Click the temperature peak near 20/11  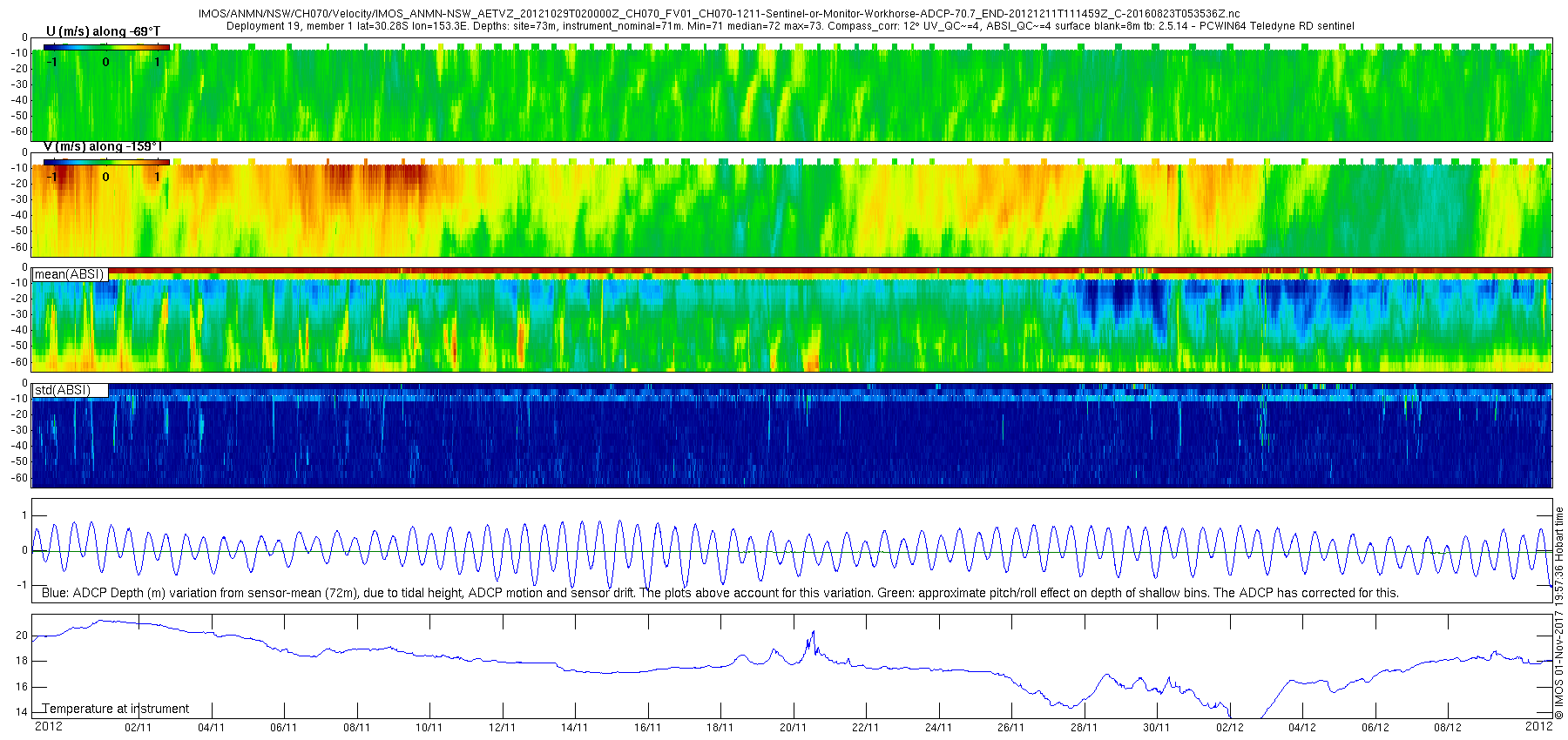(x=813, y=633)
